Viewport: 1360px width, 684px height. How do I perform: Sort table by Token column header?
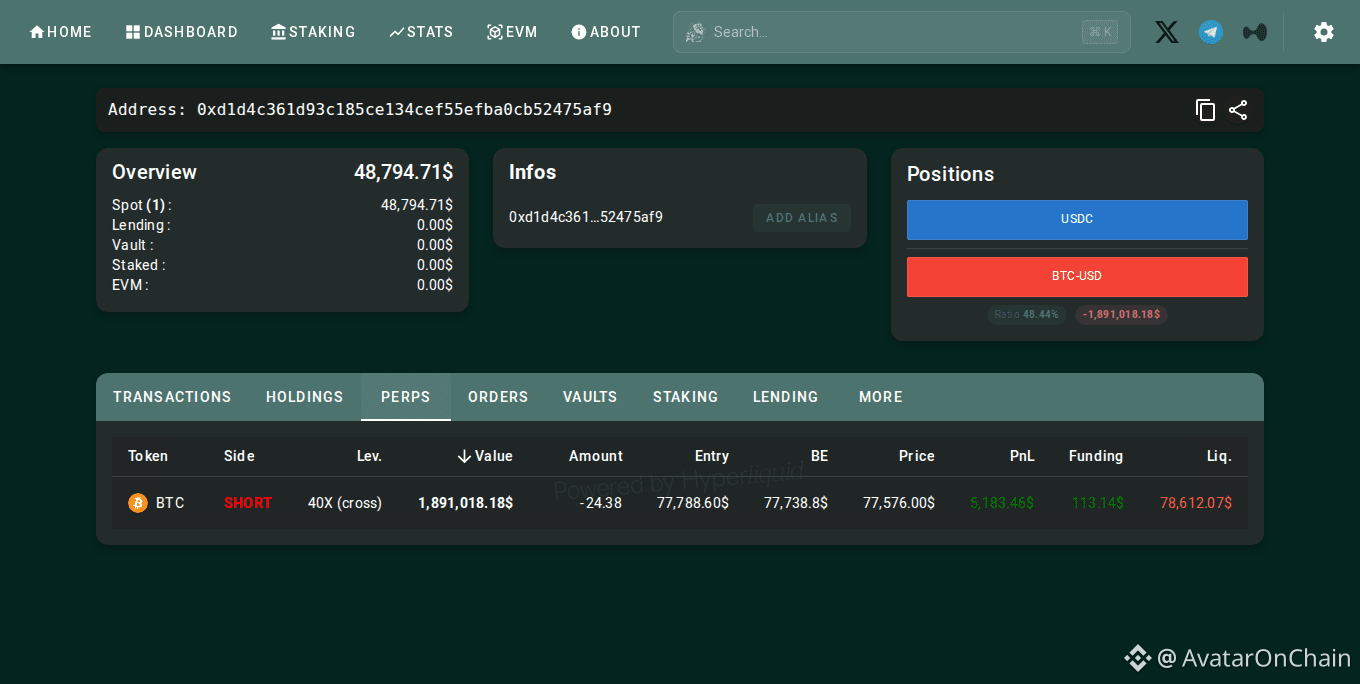point(148,456)
